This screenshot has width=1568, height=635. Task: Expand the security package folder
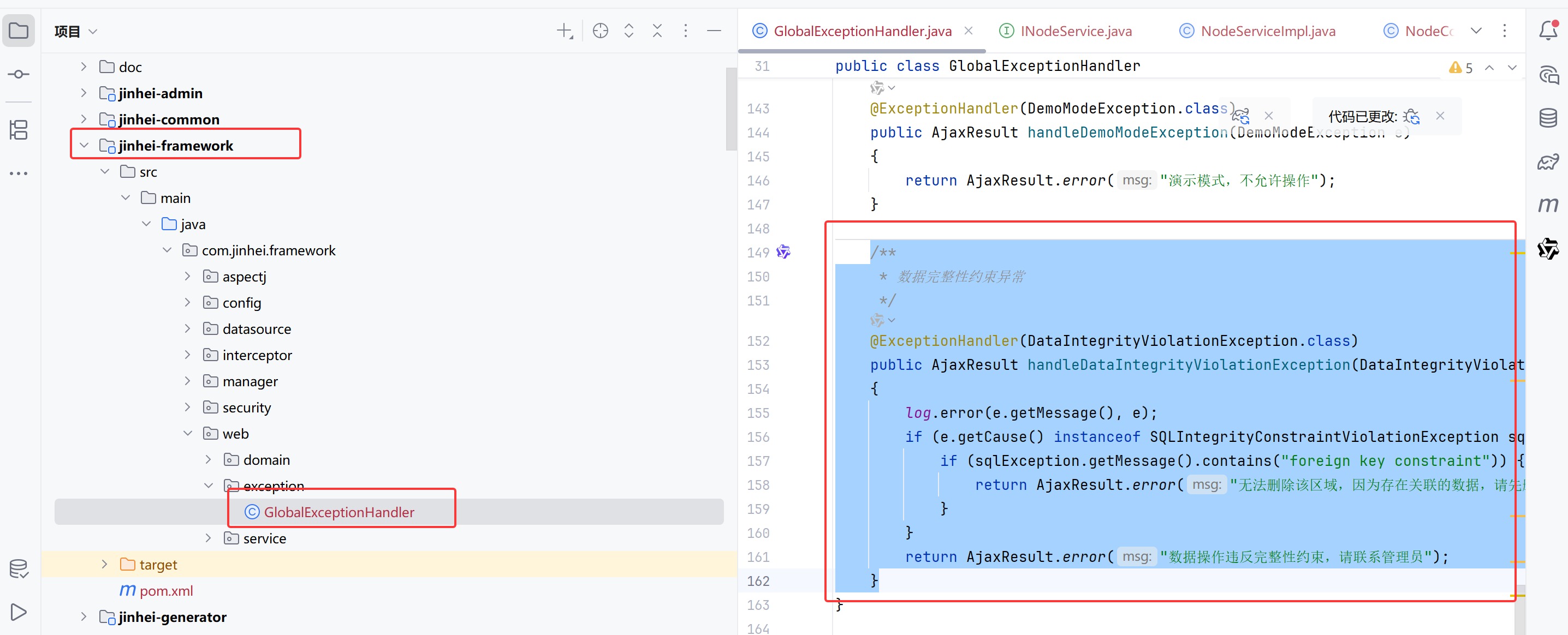[x=187, y=407]
